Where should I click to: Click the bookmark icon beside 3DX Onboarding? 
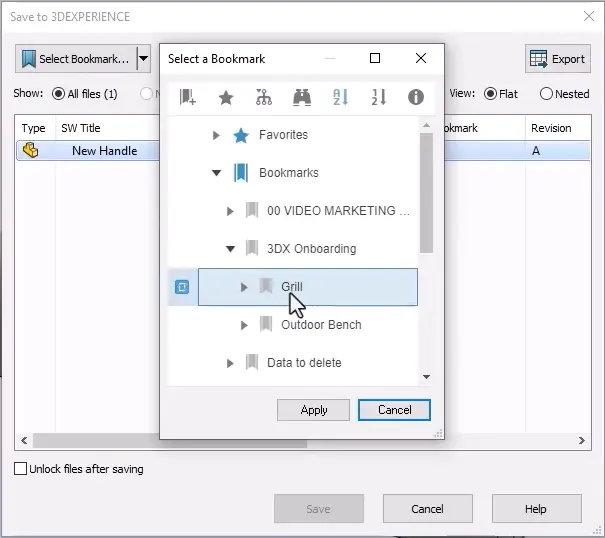tap(252, 248)
